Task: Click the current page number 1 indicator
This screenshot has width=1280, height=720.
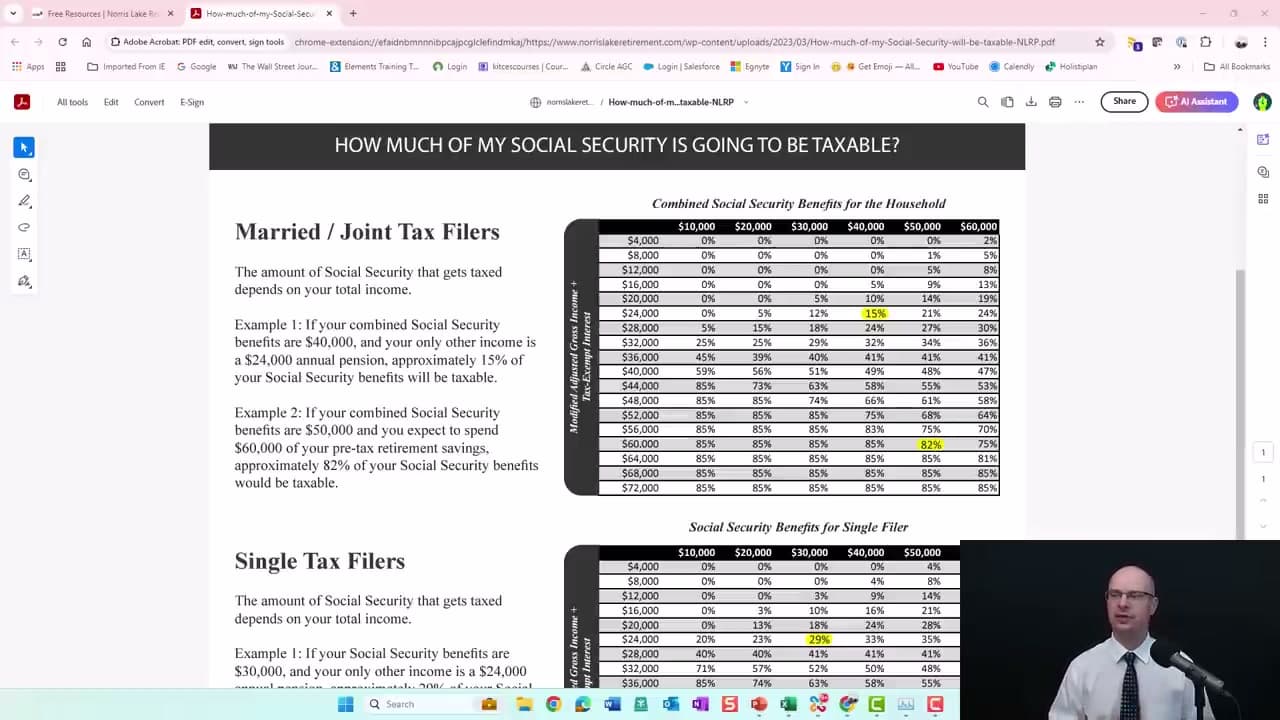Action: click(1263, 452)
